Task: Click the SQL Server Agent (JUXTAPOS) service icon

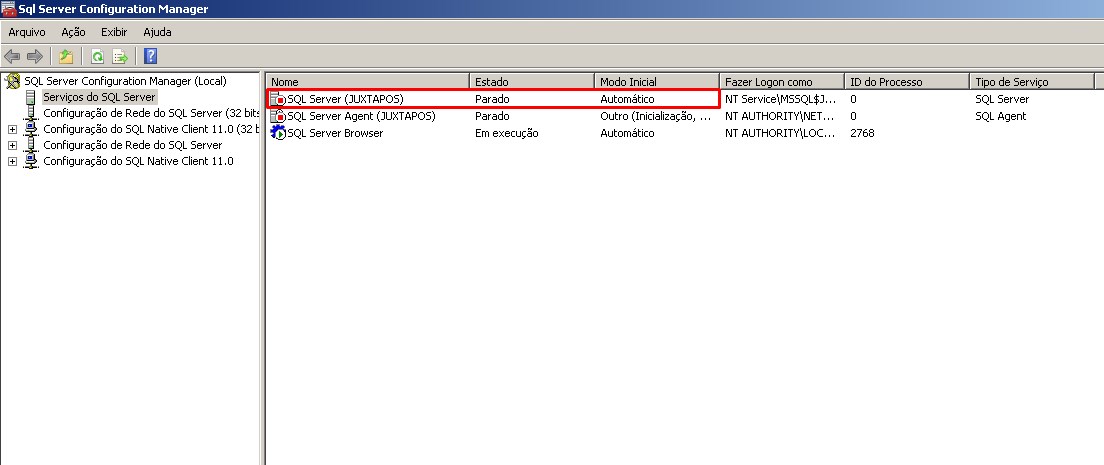Action: pyautogui.click(x=278, y=116)
